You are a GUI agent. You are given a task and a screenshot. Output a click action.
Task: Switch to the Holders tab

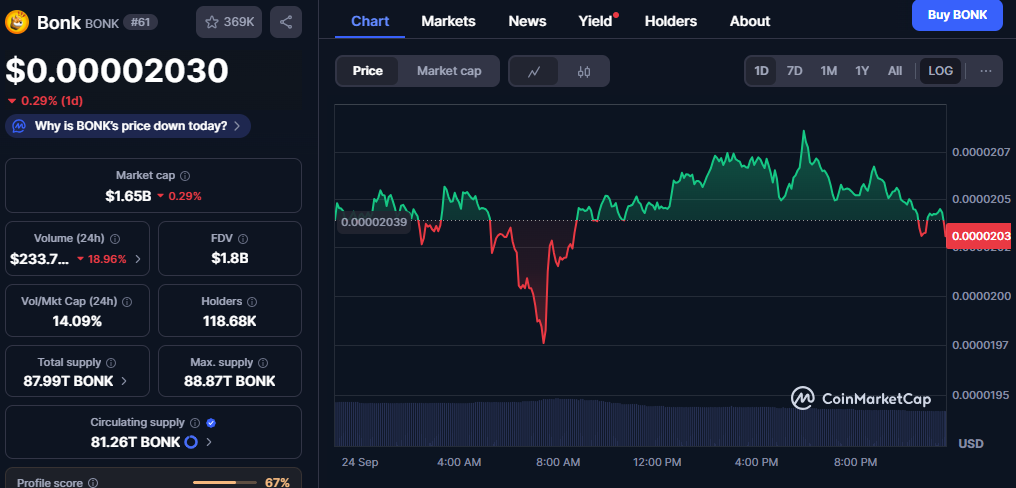coord(671,21)
